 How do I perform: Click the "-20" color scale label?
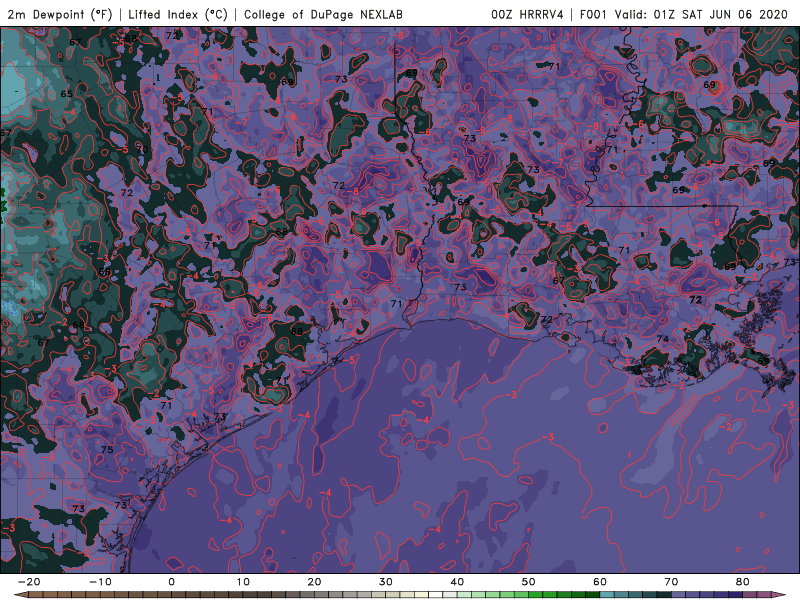point(29,582)
